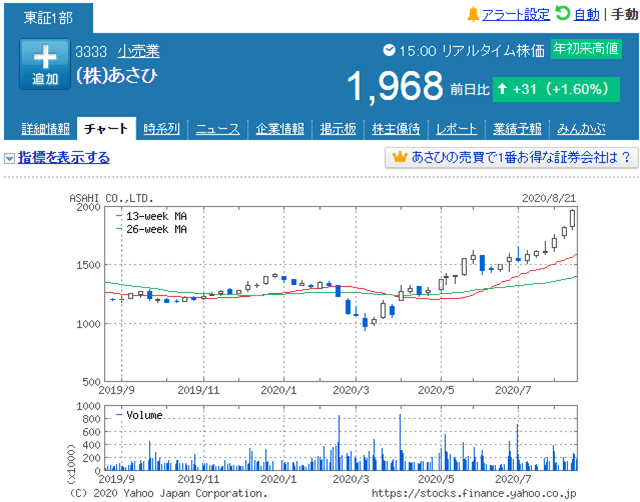This screenshot has height=502, width=640.
Task: Open the ニュース tab
Action: [x=218, y=129]
